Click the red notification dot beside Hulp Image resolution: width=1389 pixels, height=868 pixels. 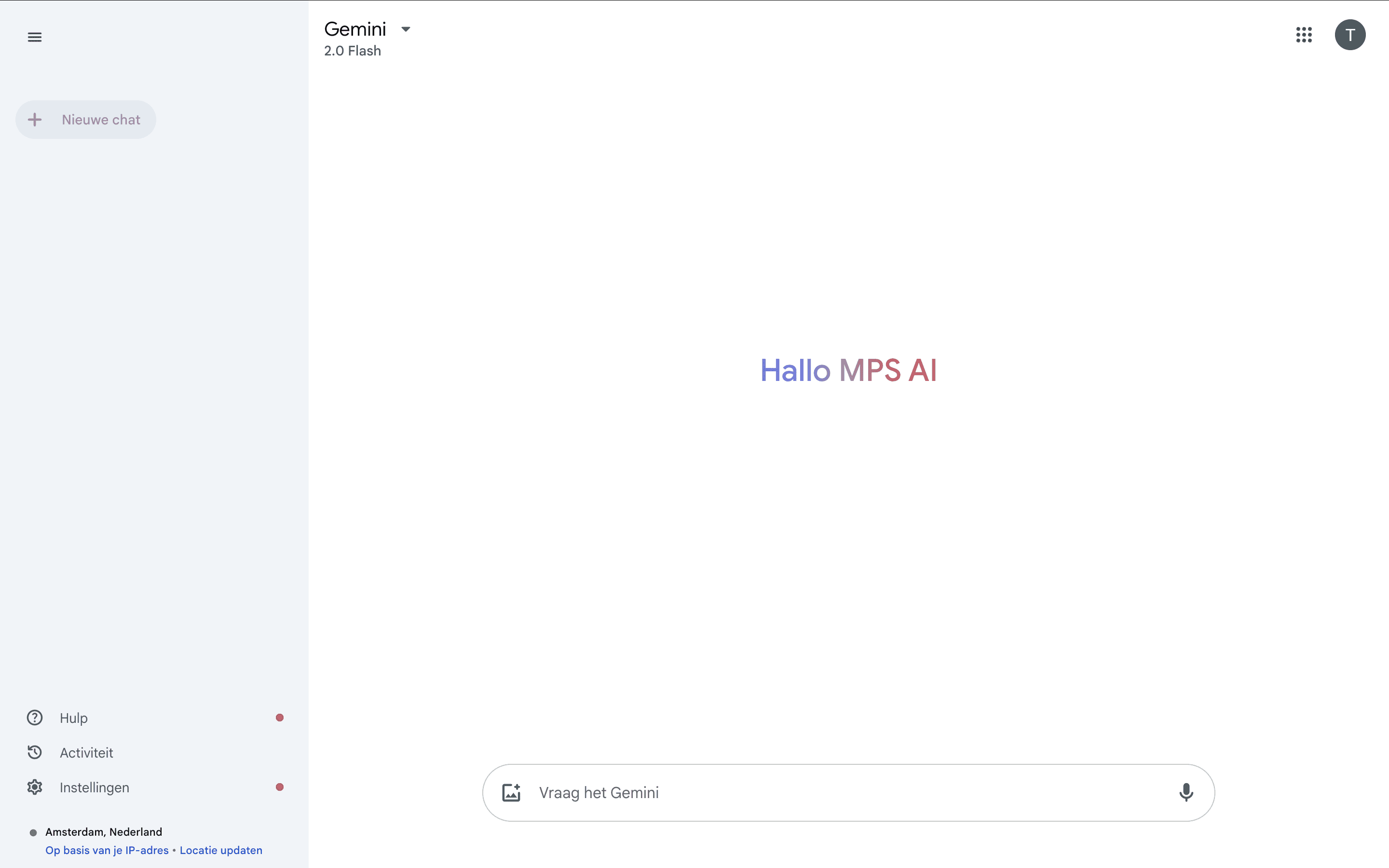(280, 718)
